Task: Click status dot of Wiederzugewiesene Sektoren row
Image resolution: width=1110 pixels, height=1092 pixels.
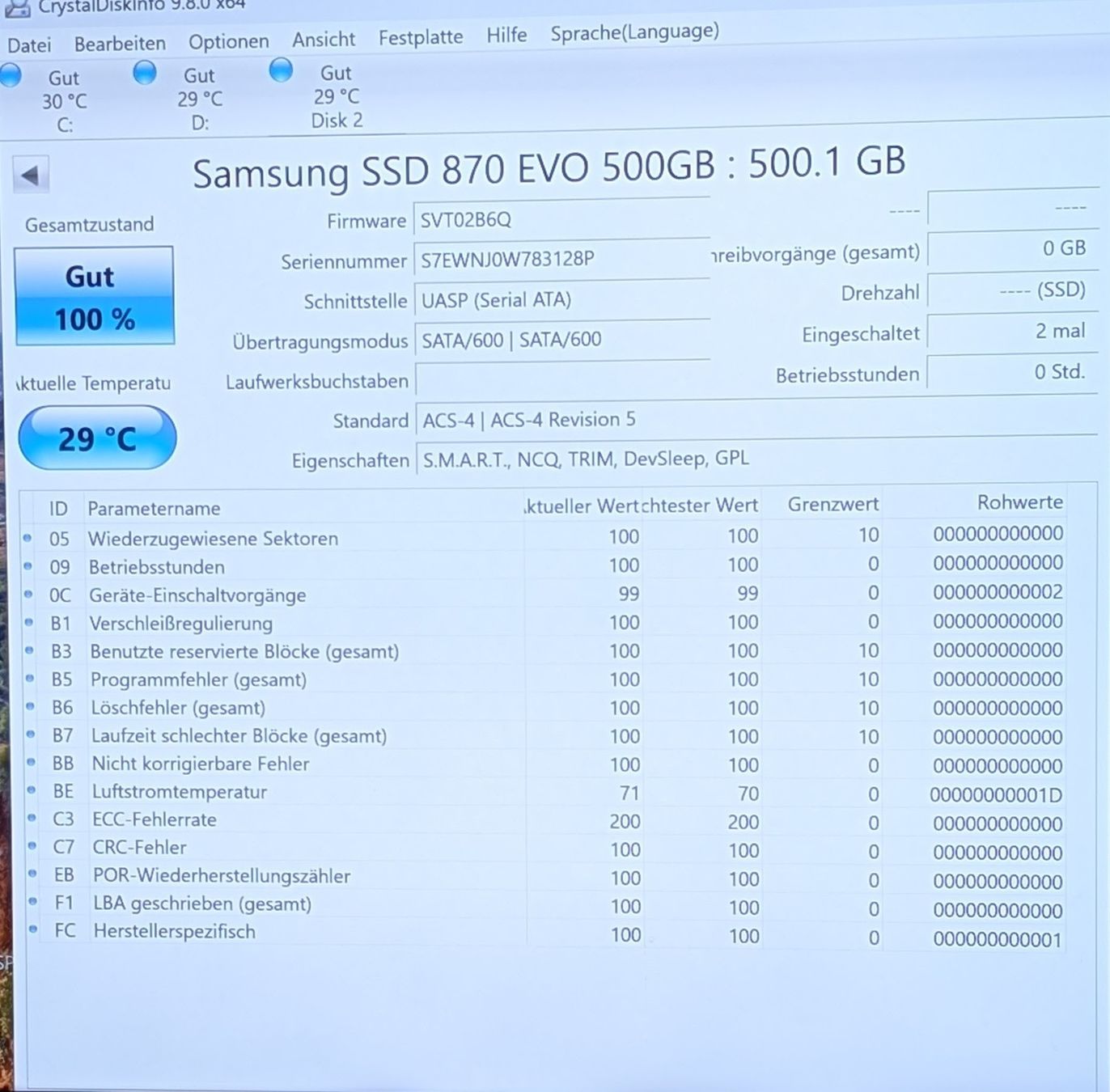Action: click(28, 538)
